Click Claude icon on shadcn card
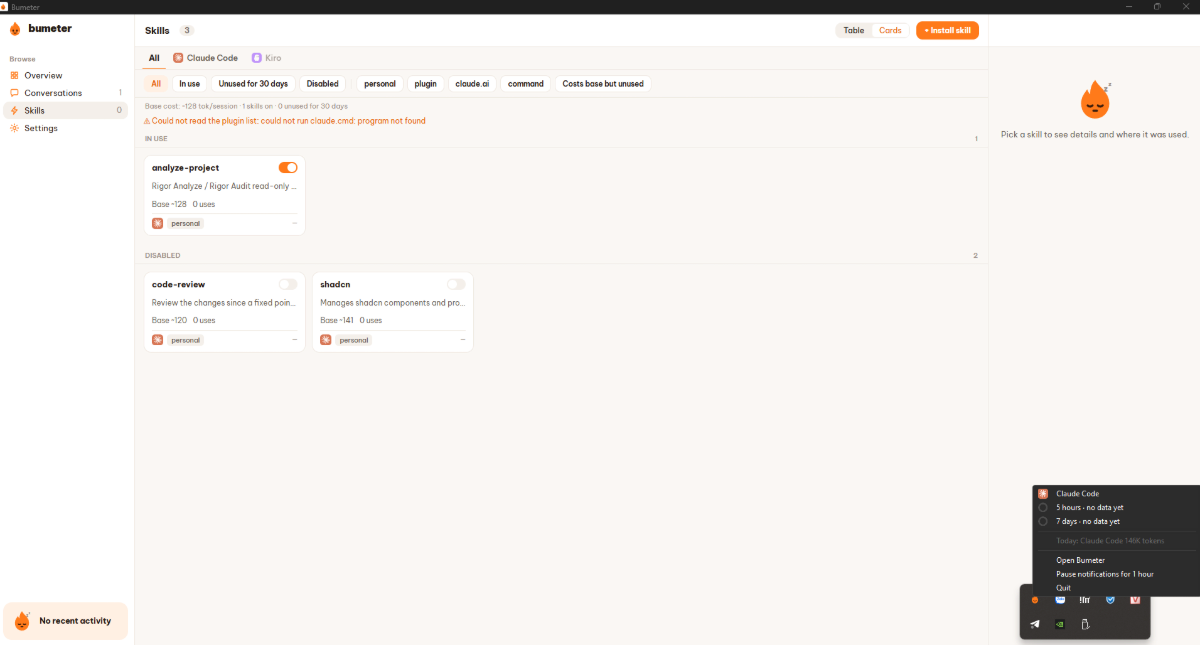The image size is (1200, 645). 325,340
